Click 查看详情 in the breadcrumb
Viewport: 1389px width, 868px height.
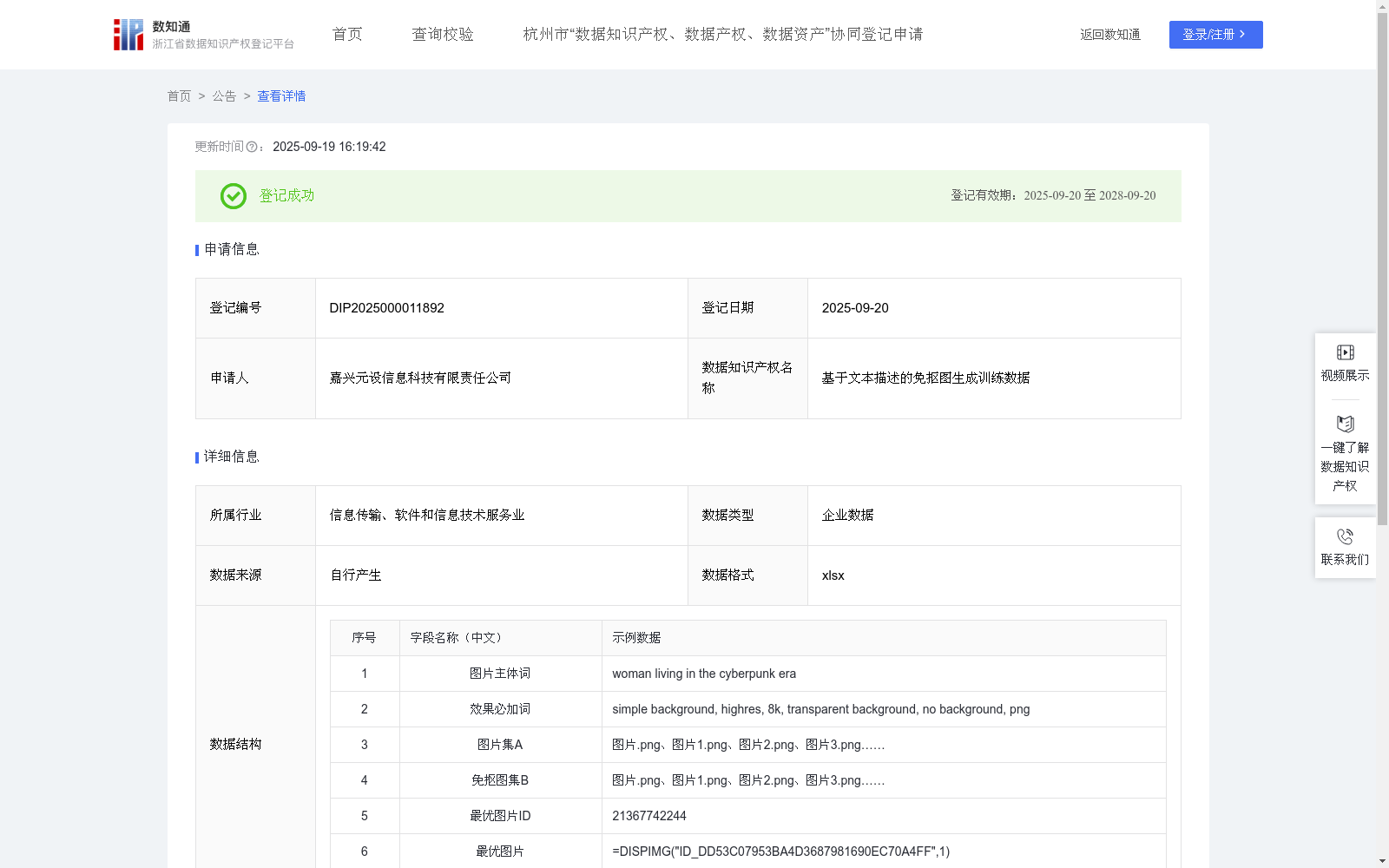click(x=281, y=96)
